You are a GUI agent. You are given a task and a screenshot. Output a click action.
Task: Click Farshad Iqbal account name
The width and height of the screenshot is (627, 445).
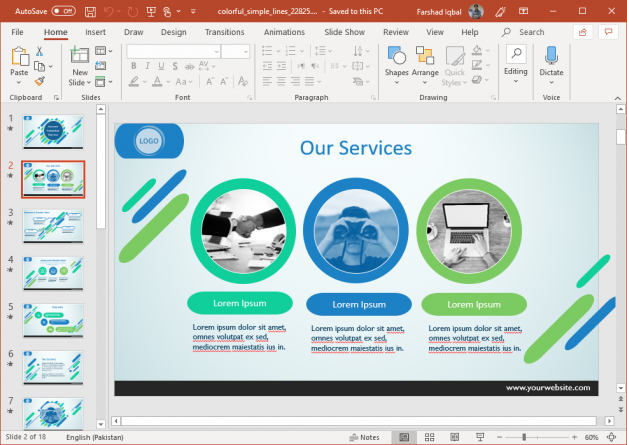tap(439, 12)
